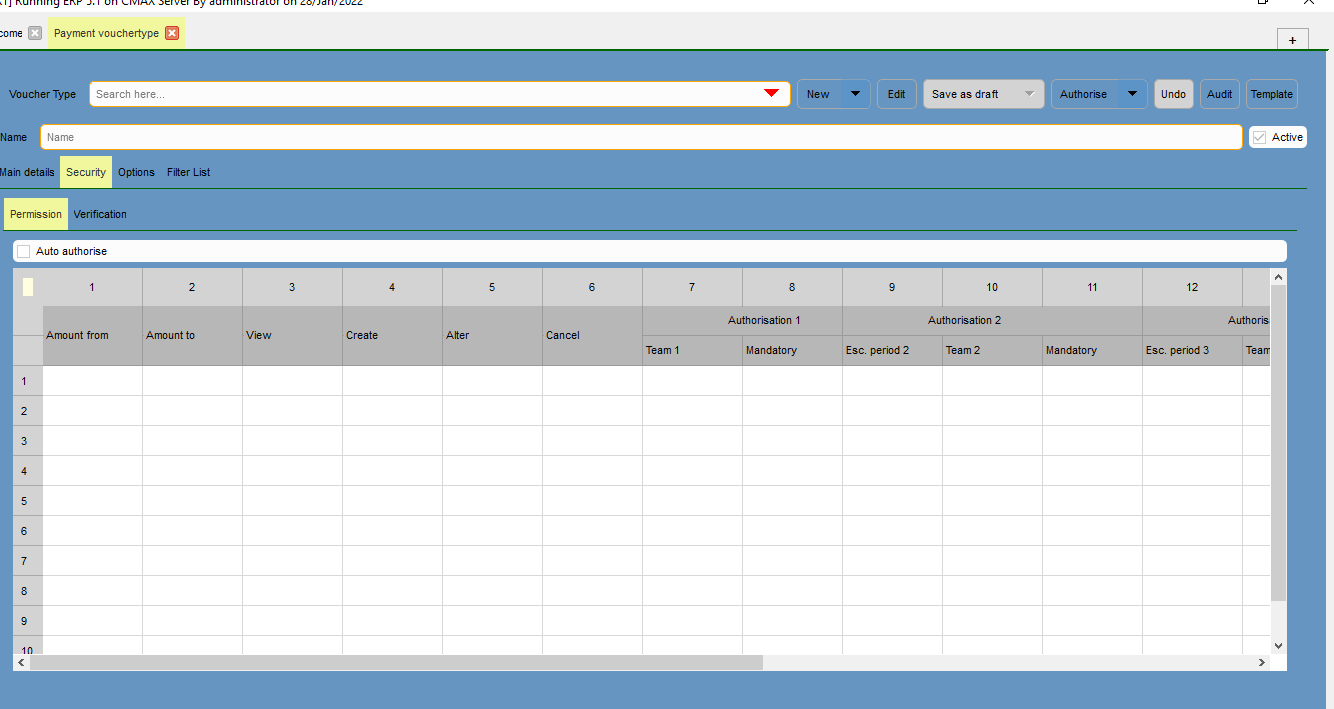Click the Undo button
The image size is (1334, 709).
pyautogui.click(x=1174, y=94)
